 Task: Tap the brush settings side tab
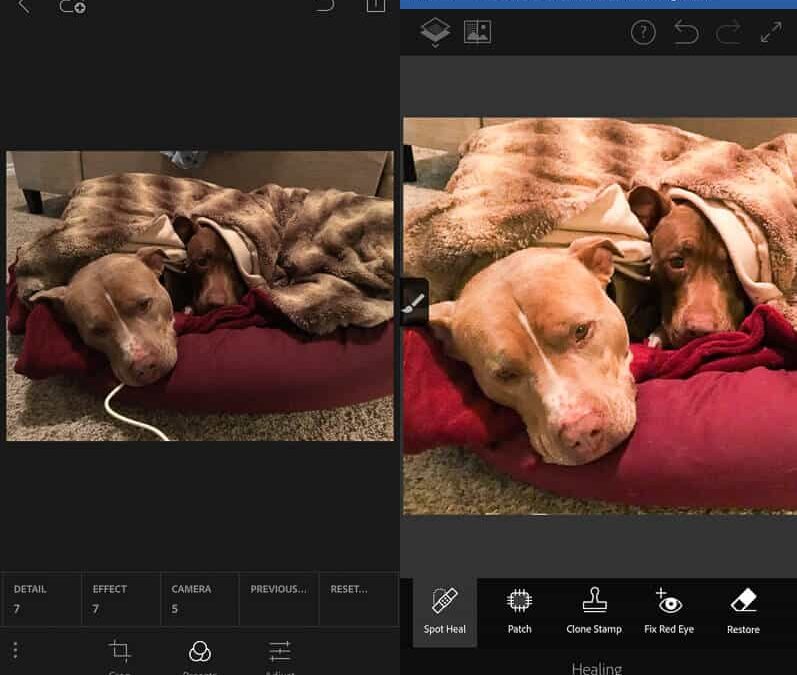click(x=414, y=302)
